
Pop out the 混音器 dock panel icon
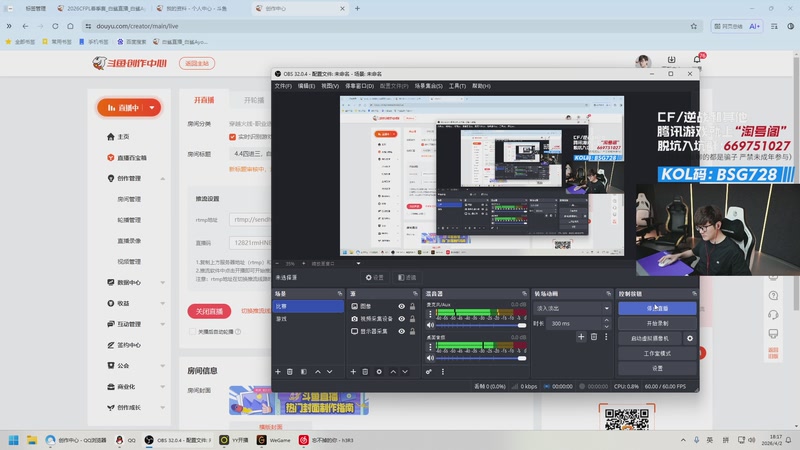click(524, 294)
